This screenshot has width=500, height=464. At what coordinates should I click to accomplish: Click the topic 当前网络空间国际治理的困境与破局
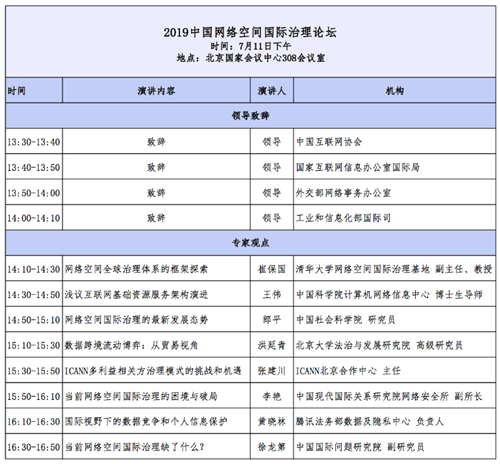pos(141,396)
